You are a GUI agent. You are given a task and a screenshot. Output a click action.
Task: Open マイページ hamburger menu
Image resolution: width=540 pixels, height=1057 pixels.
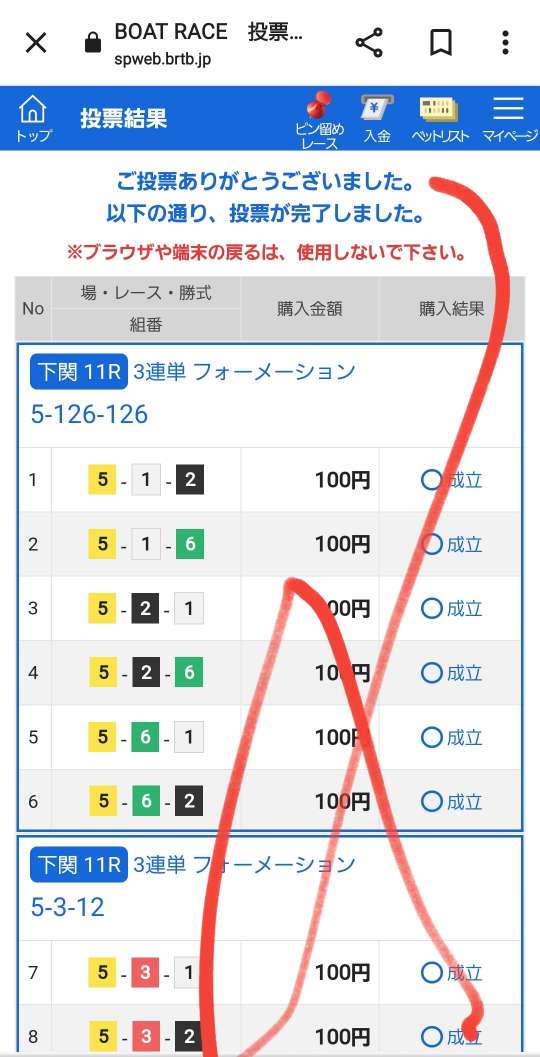pos(509,119)
